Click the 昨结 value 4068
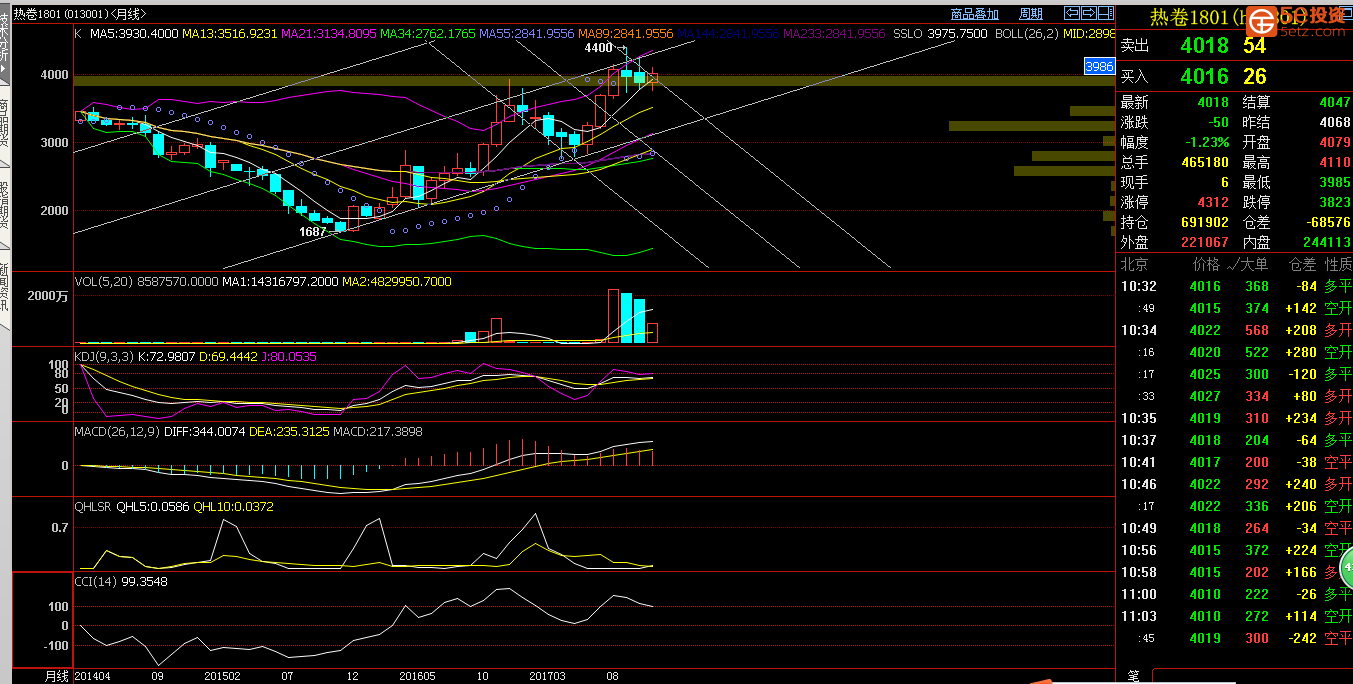This screenshot has height=684, width=1353. (x=1335, y=122)
